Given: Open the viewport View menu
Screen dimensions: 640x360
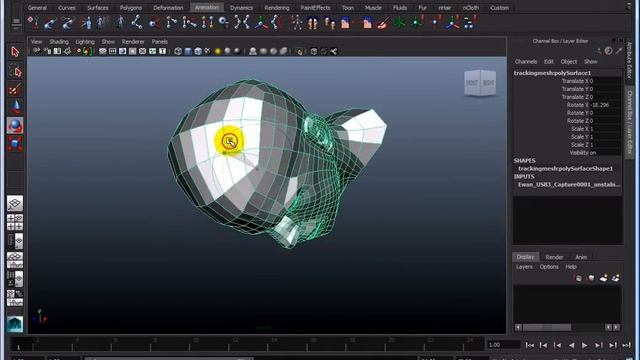Looking at the screenshot, I should 36,42.
